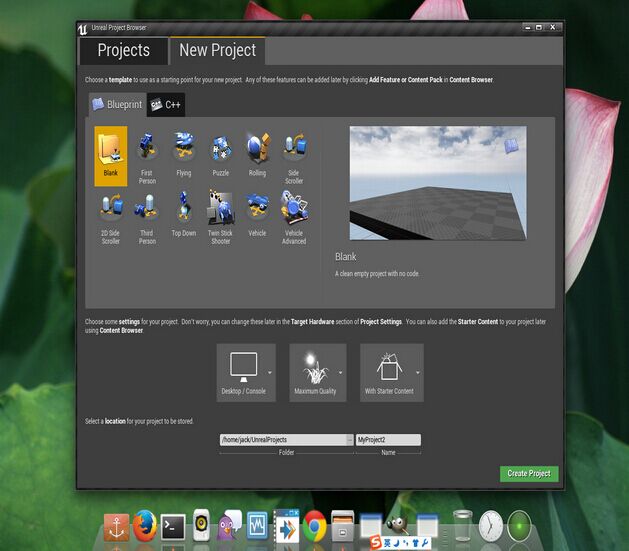
Task: Open the trash can in the dock
Action: [x=463, y=525]
